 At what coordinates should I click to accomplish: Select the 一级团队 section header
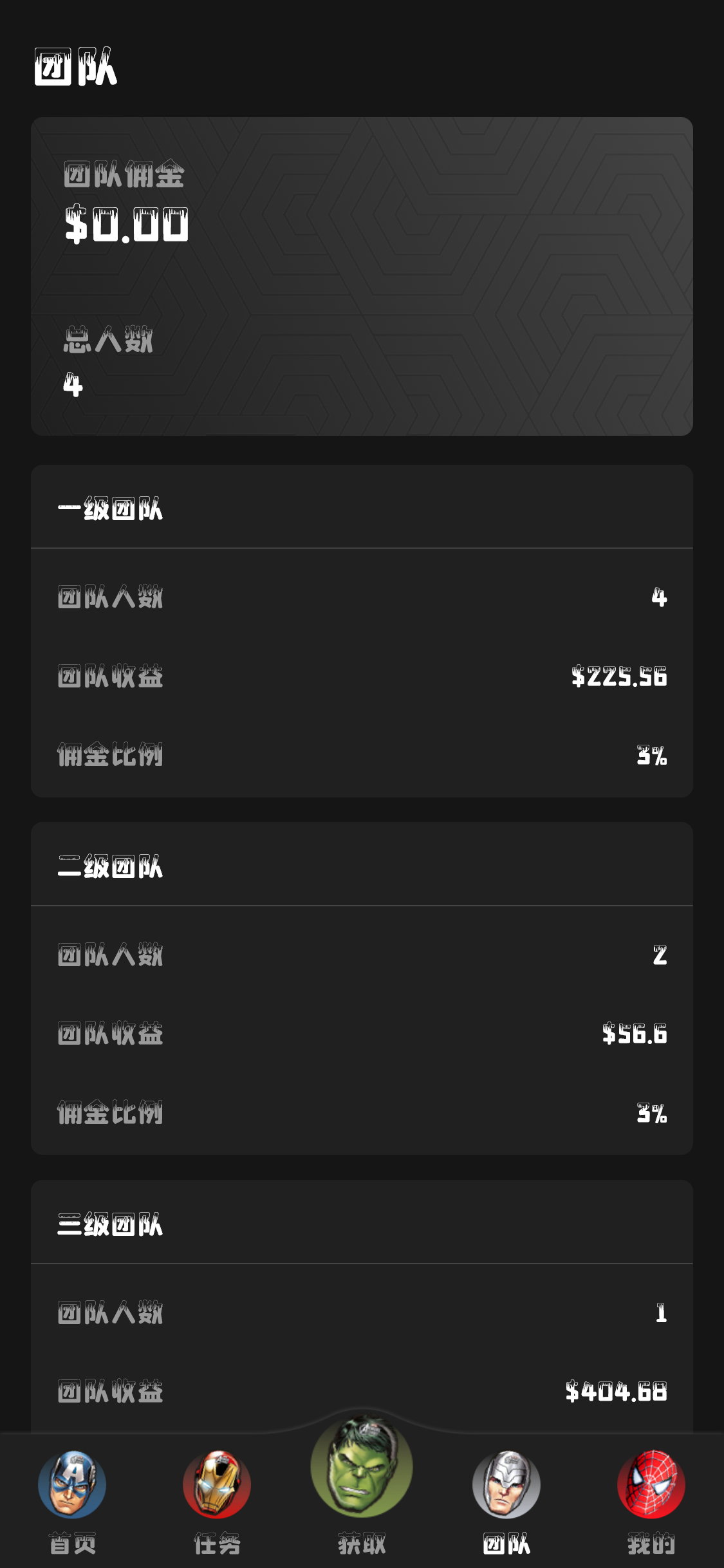pos(110,510)
